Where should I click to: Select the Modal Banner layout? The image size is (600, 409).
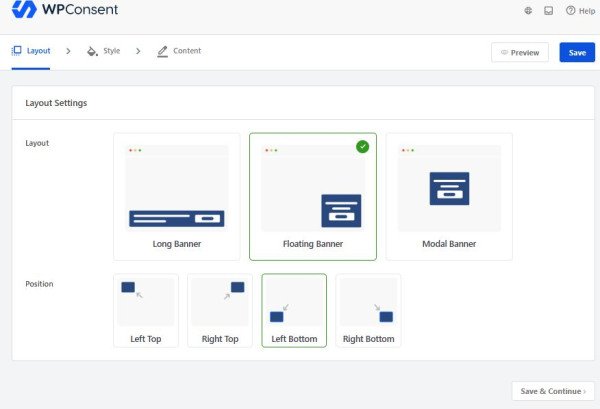pos(449,197)
